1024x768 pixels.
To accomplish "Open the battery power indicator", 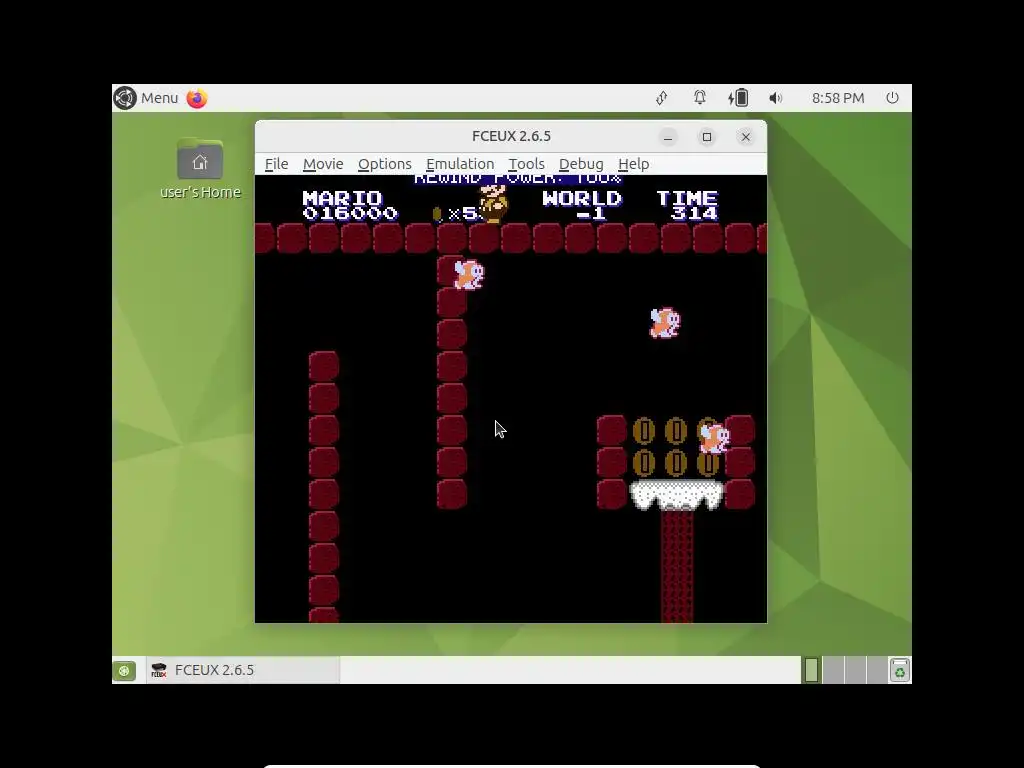I will [x=738, y=98].
